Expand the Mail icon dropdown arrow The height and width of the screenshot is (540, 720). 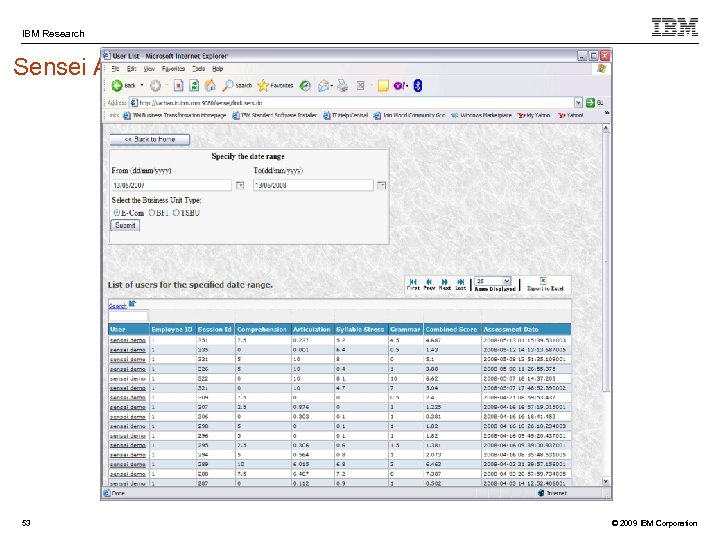click(332, 86)
